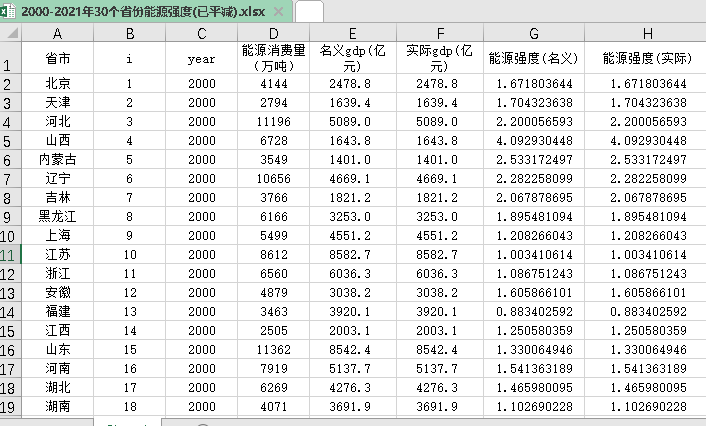The height and width of the screenshot is (426, 706).
Task: Select the cell containing 黑龙江
Action: 58,217
